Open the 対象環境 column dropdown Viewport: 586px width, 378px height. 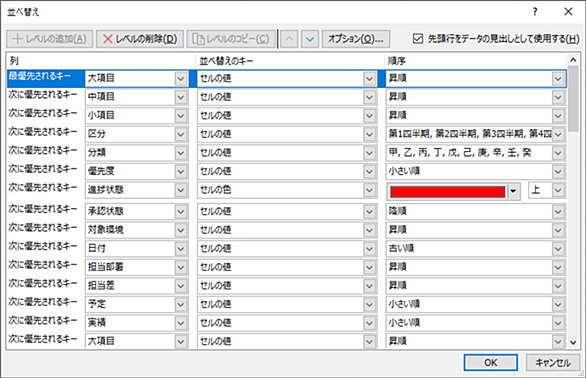click(181, 230)
